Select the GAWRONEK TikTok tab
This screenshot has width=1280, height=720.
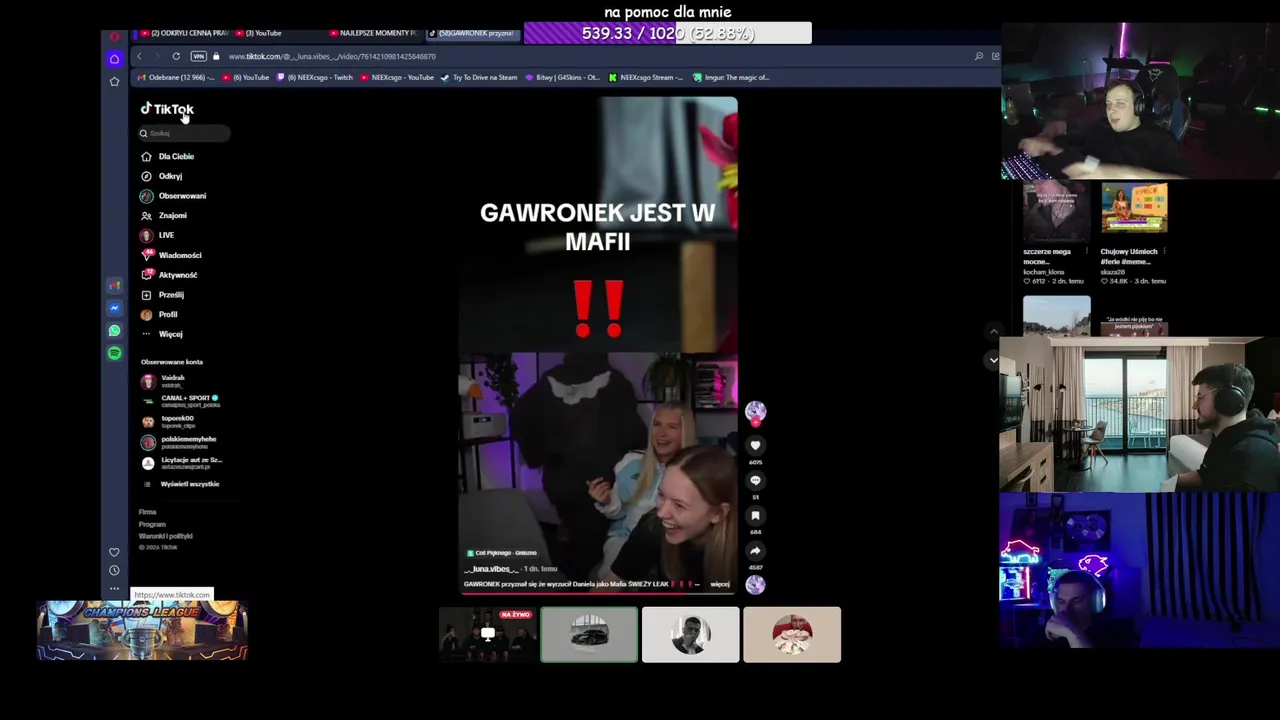coord(474,33)
